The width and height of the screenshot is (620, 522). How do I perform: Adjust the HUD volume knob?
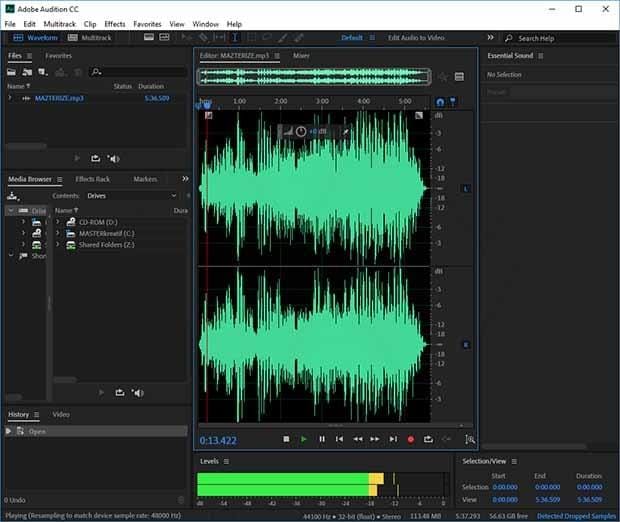(x=301, y=131)
